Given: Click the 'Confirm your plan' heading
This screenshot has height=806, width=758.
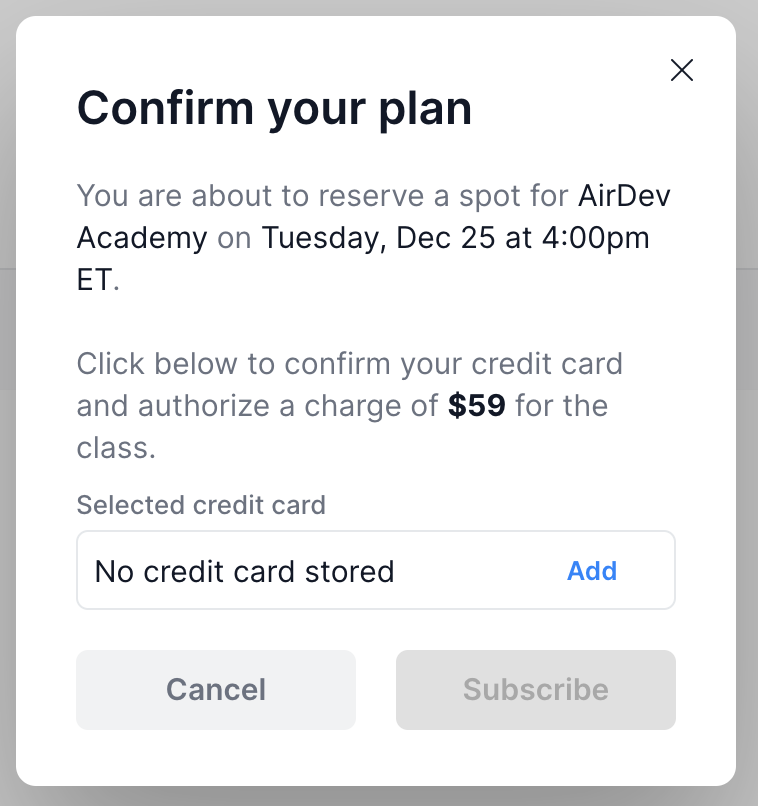Looking at the screenshot, I should click(274, 108).
